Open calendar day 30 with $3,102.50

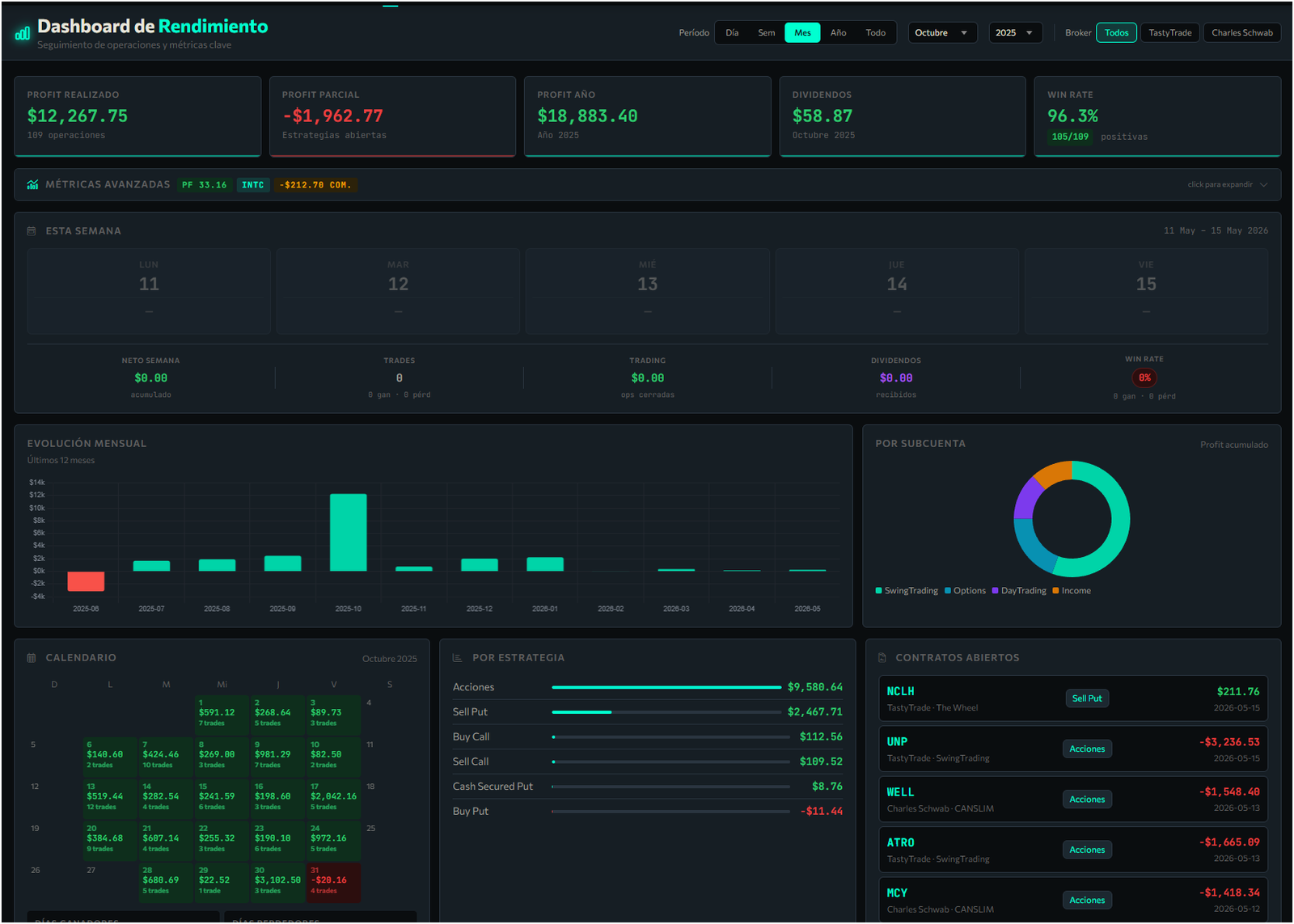pyautogui.click(x=277, y=881)
